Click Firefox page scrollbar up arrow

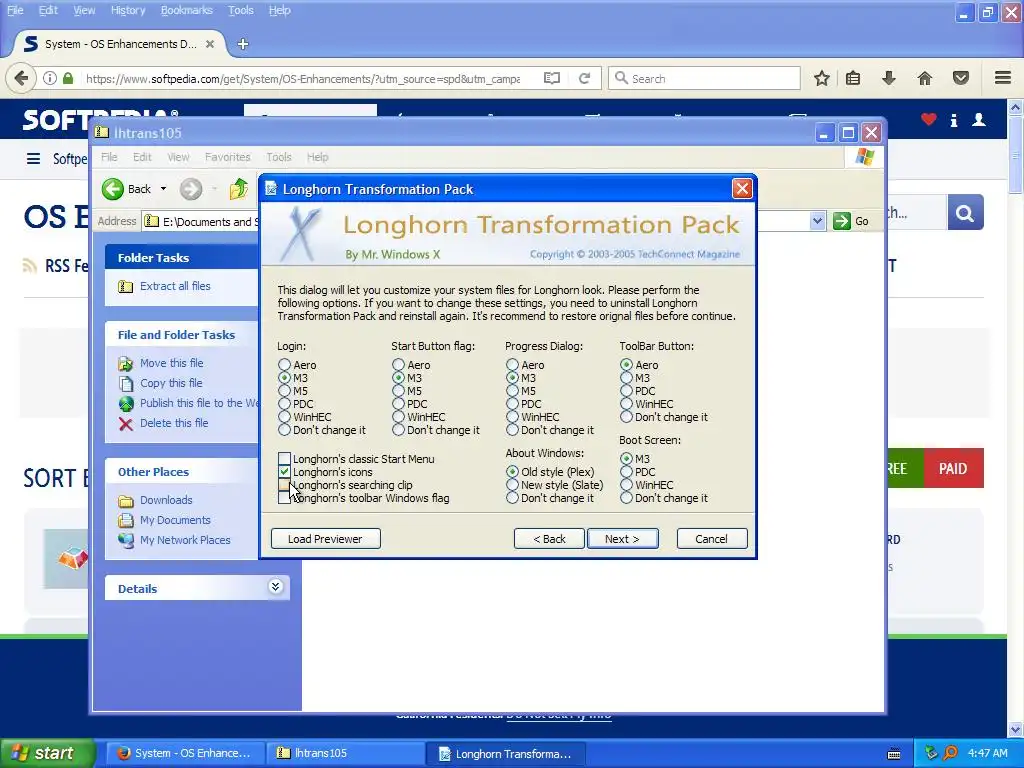pyautogui.click(x=1015, y=106)
